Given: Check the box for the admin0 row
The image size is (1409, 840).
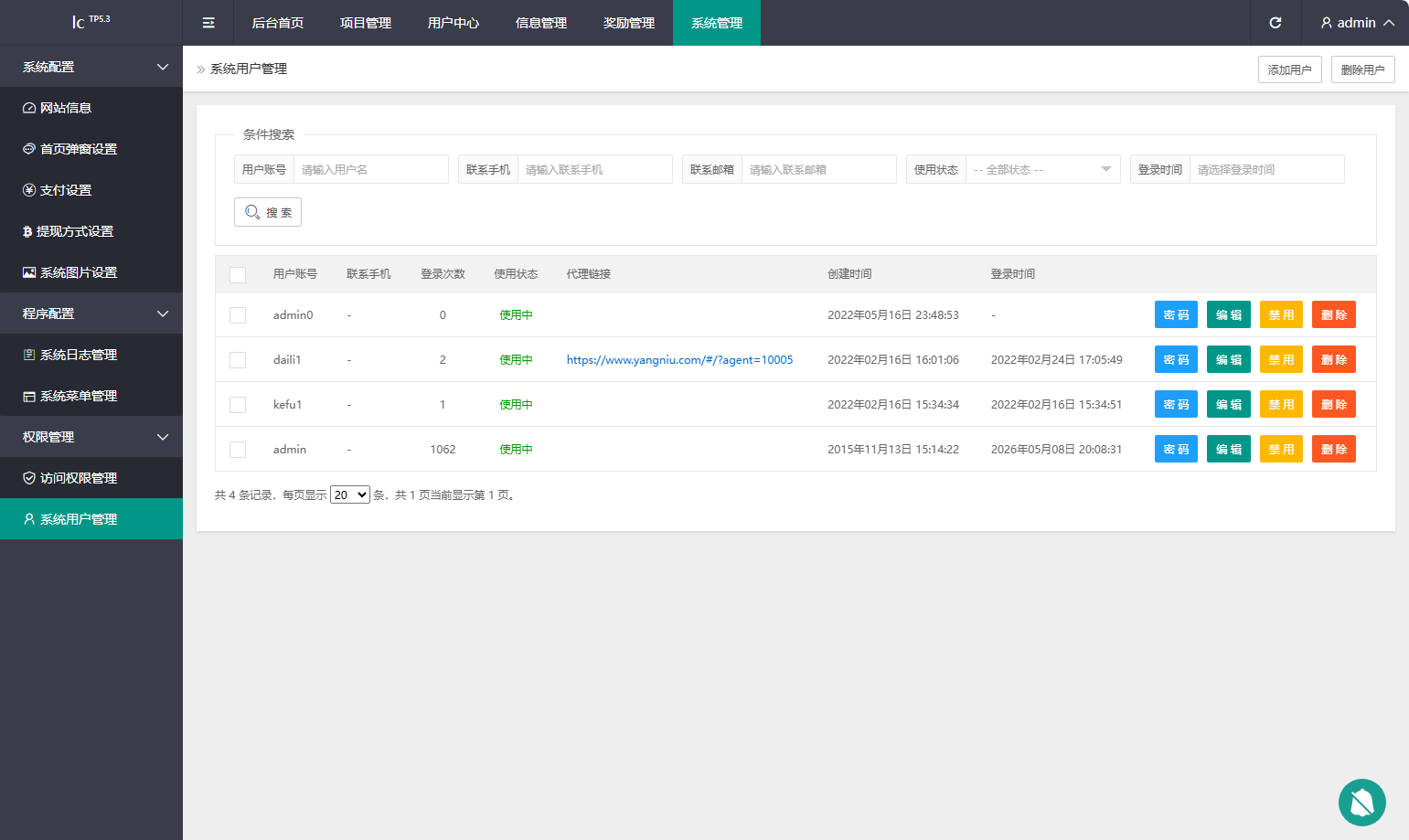Looking at the screenshot, I should tap(238, 315).
